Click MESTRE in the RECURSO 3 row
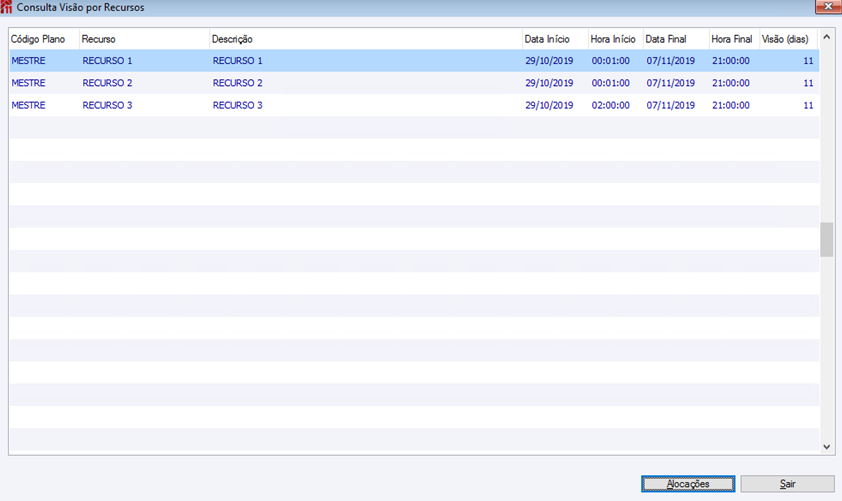Image resolution: width=842 pixels, height=501 pixels. [28, 105]
